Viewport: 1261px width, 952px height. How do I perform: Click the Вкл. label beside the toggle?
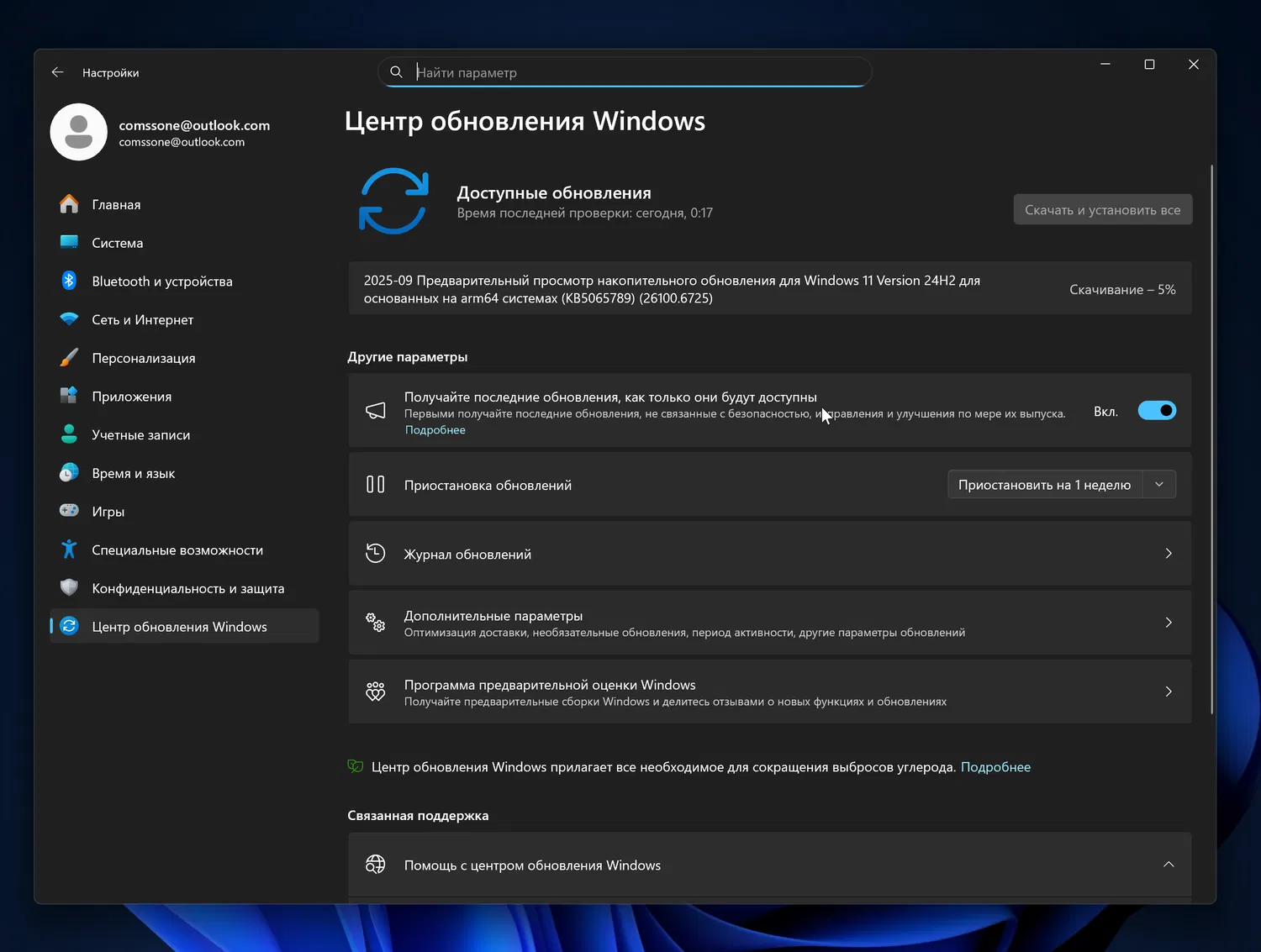[x=1105, y=412]
